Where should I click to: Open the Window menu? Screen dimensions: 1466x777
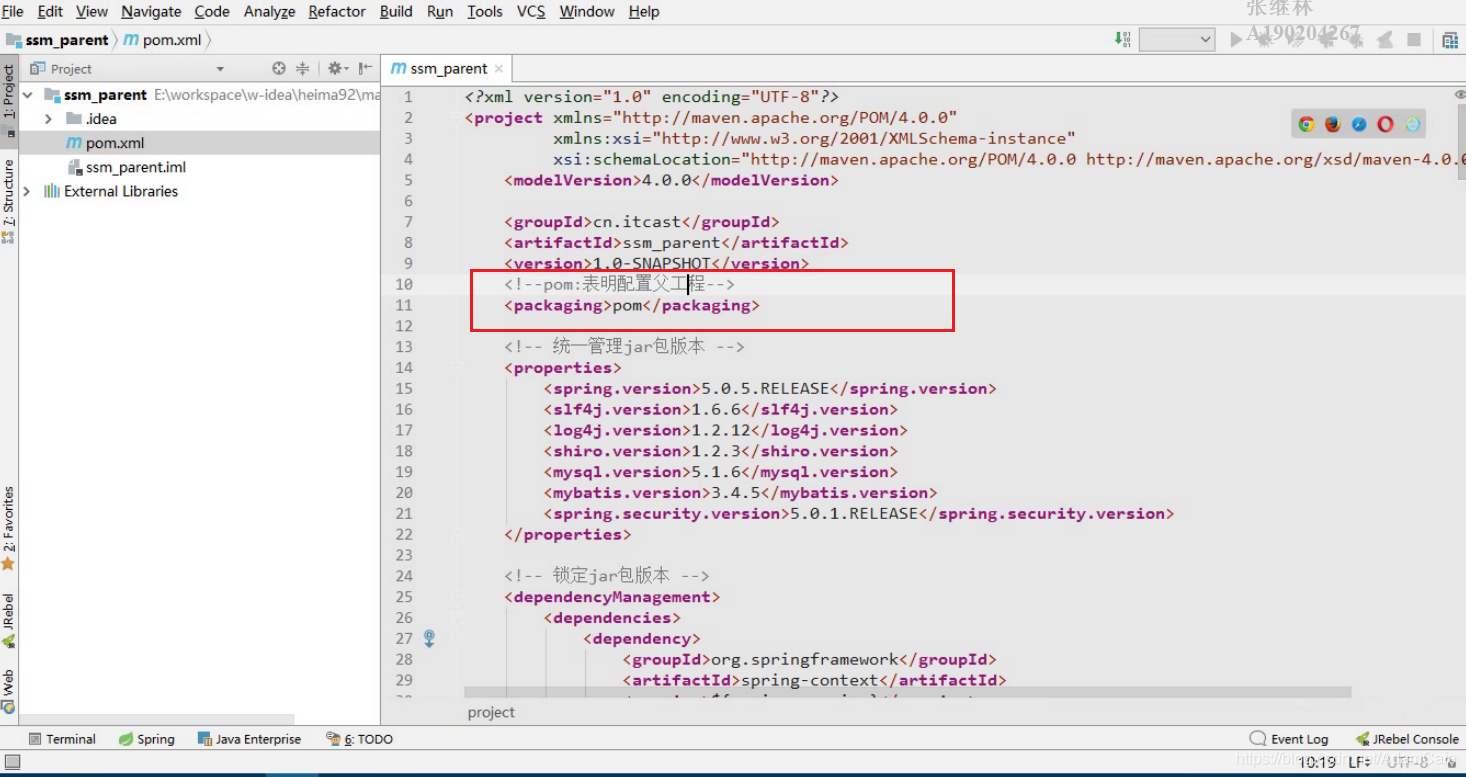click(x=587, y=11)
